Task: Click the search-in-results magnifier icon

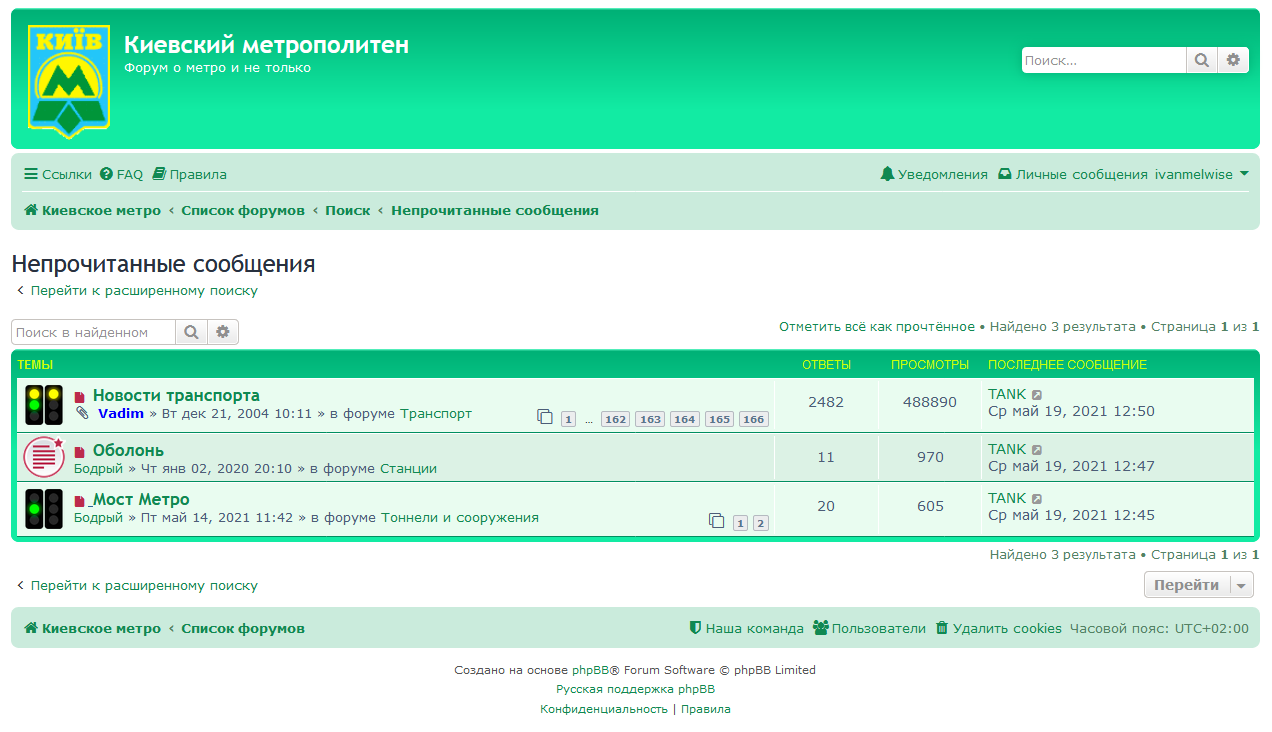Action: [191, 332]
